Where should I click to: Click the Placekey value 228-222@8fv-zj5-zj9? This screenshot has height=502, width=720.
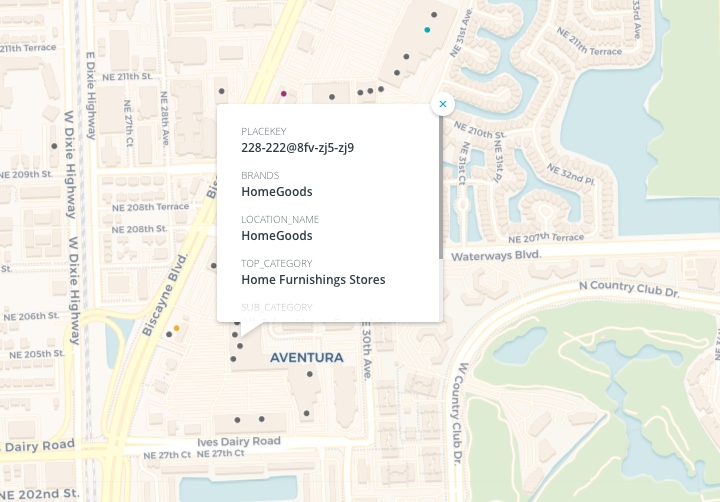pos(298,148)
